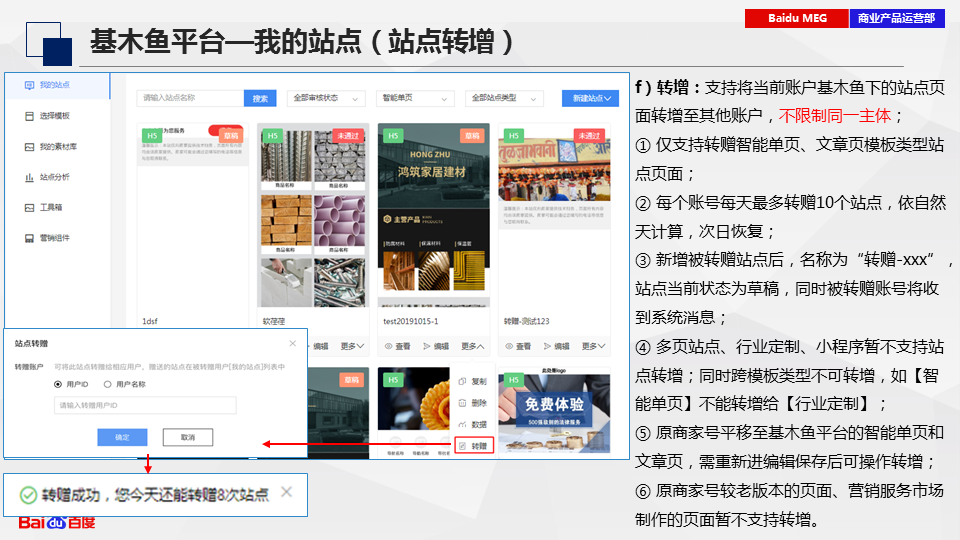Viewport: 960px width, 540px height.
Task: Click the H5 badge on the 转赠-测试123 card
Action: tap(513, 135)
